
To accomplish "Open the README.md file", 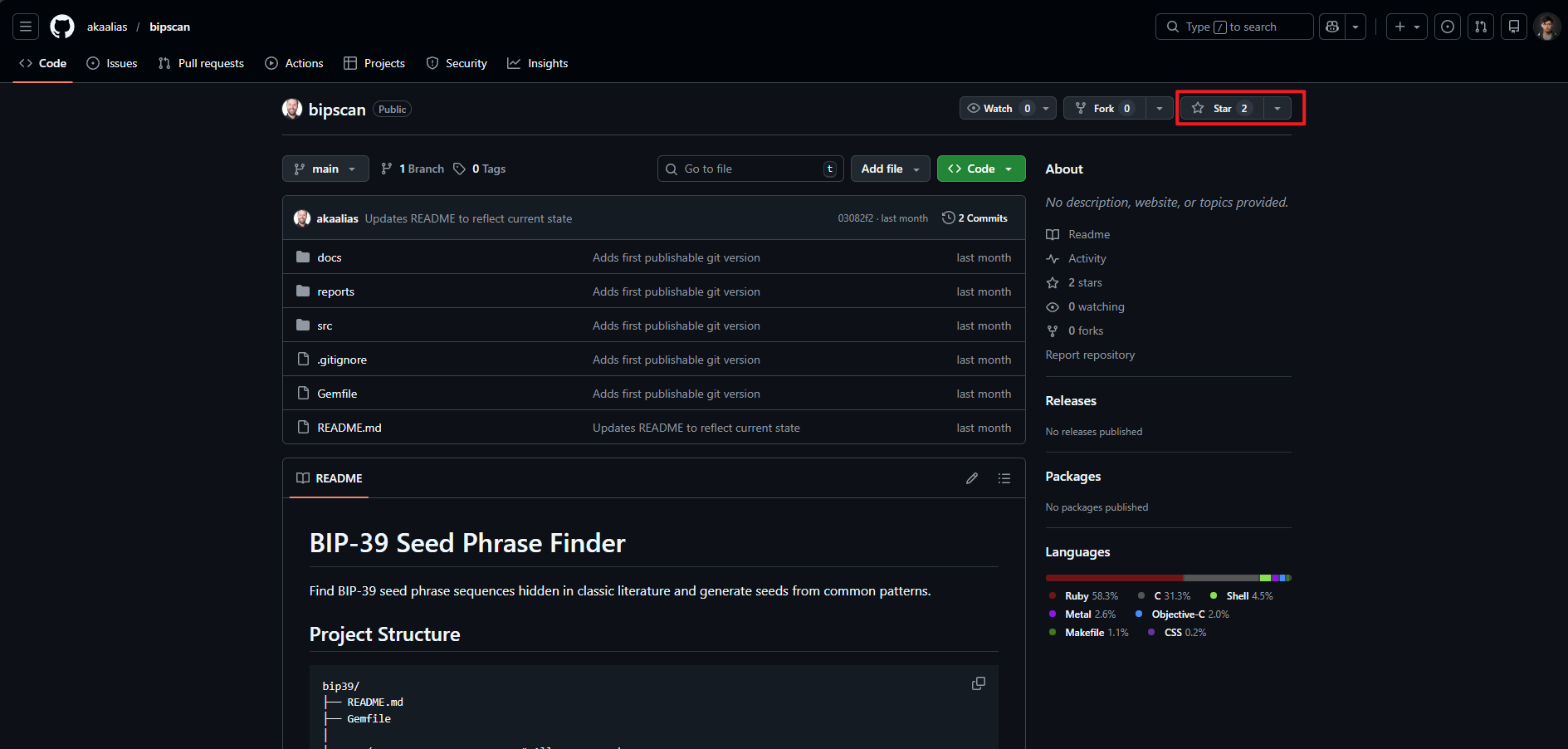I will (x=349, y=428).
